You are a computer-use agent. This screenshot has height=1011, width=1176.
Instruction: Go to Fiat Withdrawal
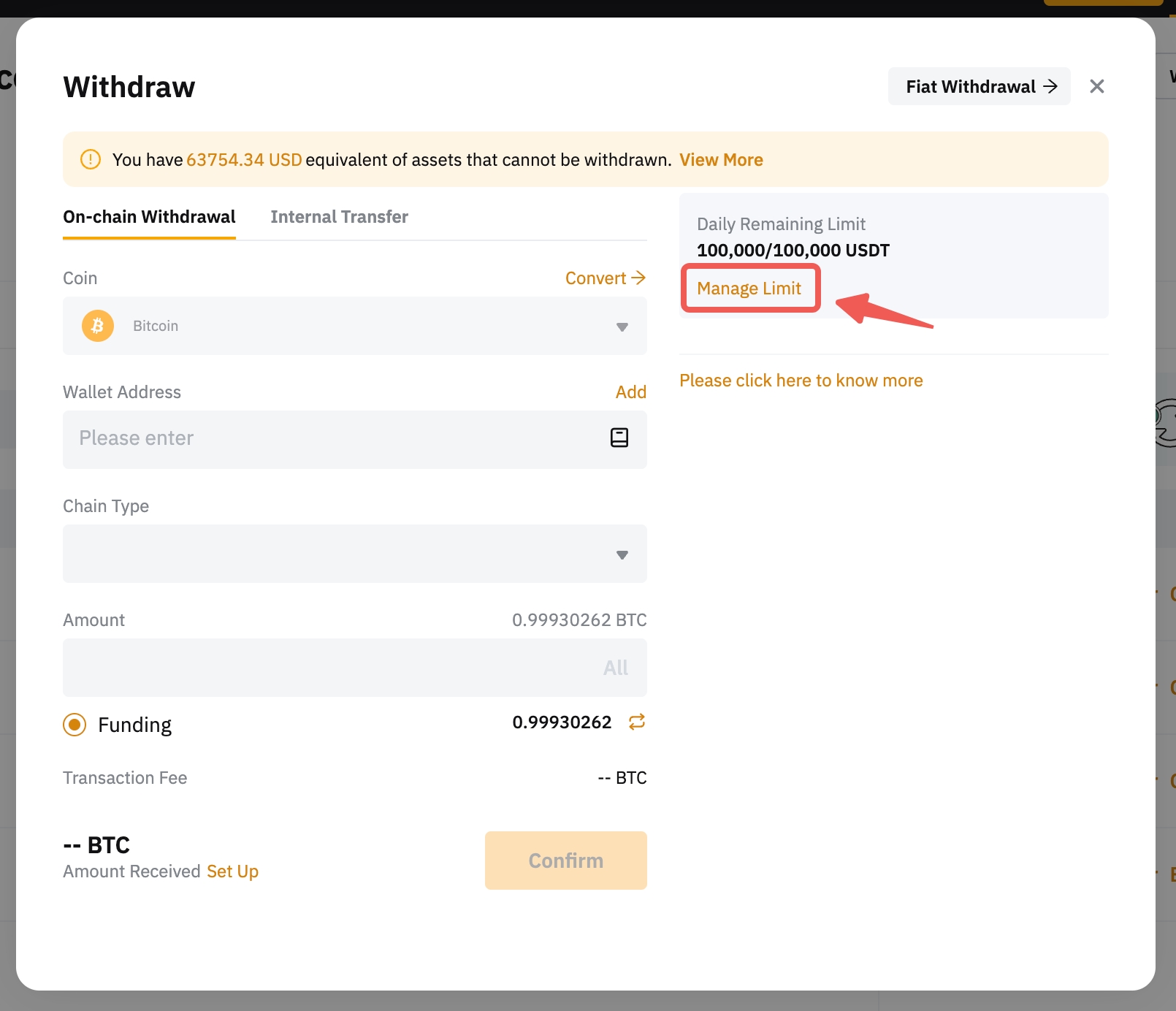979,86
